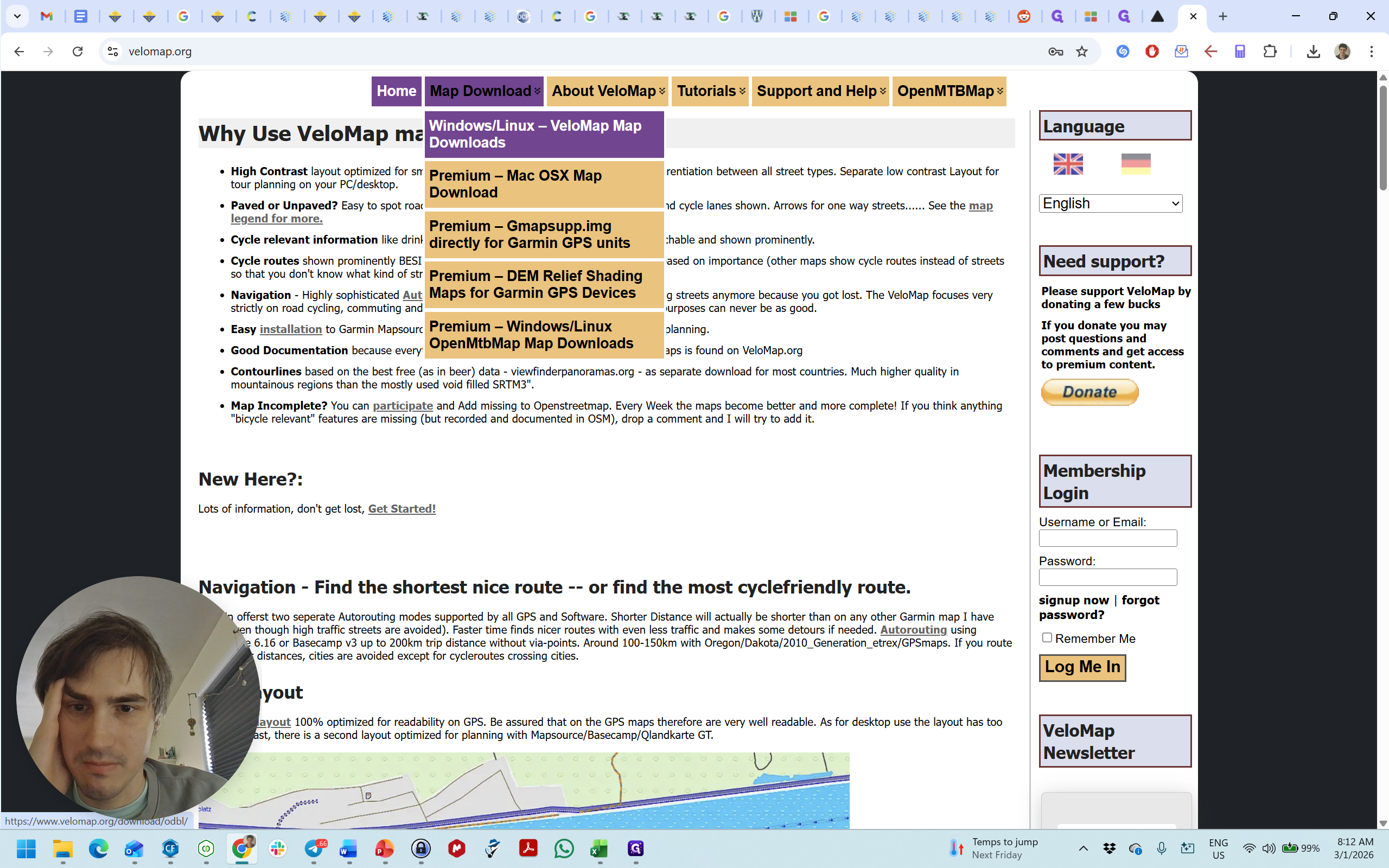Viewport: 1389px width, 868px height.
Task: Expand the Tutorials menu
Action: coord(710,91)
